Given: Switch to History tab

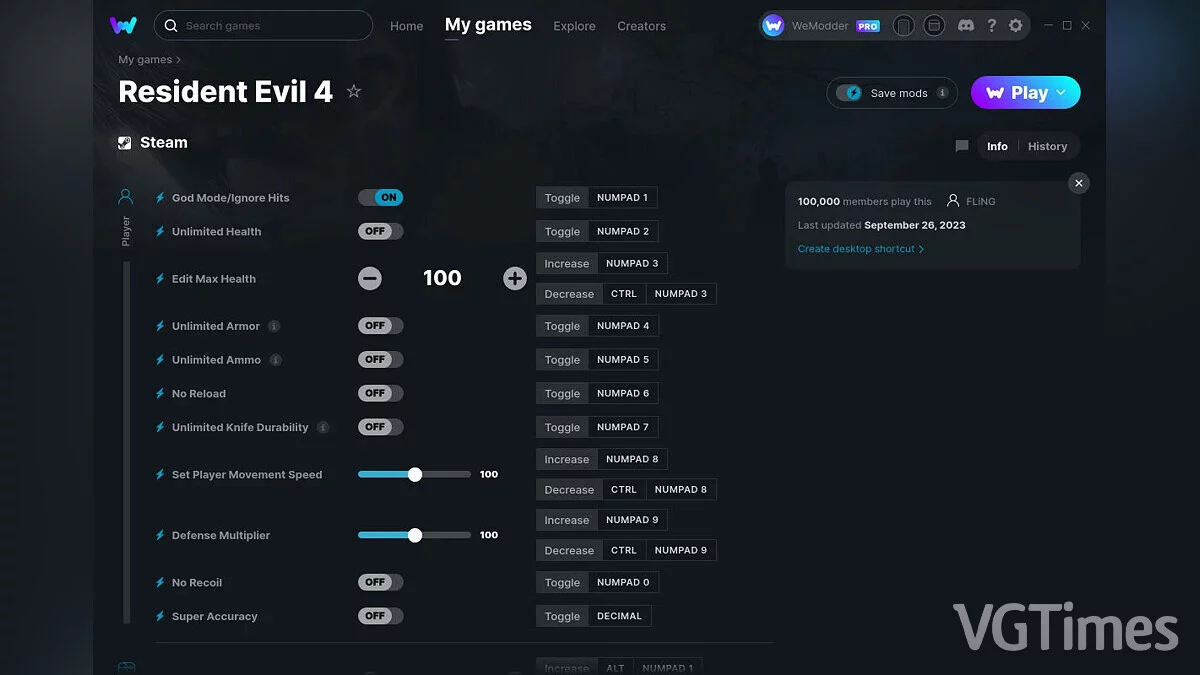Looking at the screenshot, I should coord(1047,146).
